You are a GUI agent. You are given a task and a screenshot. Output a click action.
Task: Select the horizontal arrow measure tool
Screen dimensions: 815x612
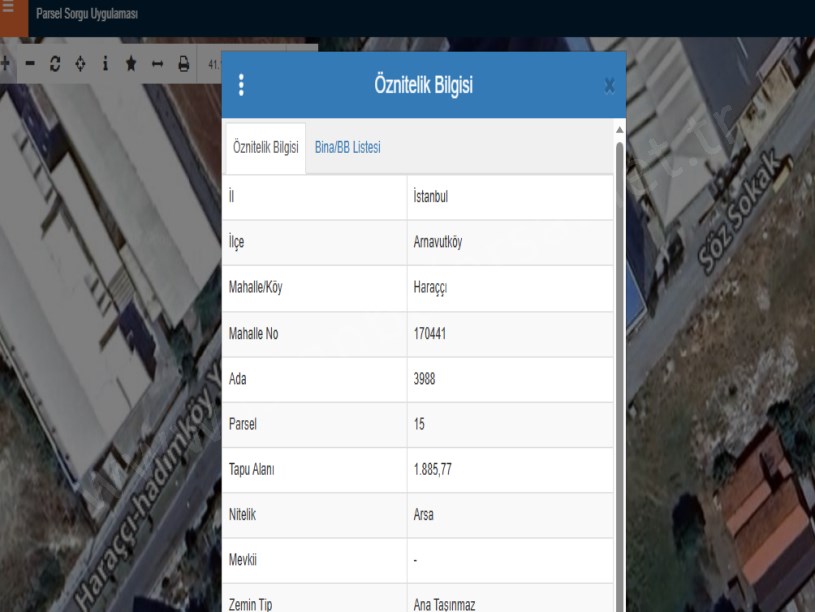pyautogui.click(x=157, y=64)
